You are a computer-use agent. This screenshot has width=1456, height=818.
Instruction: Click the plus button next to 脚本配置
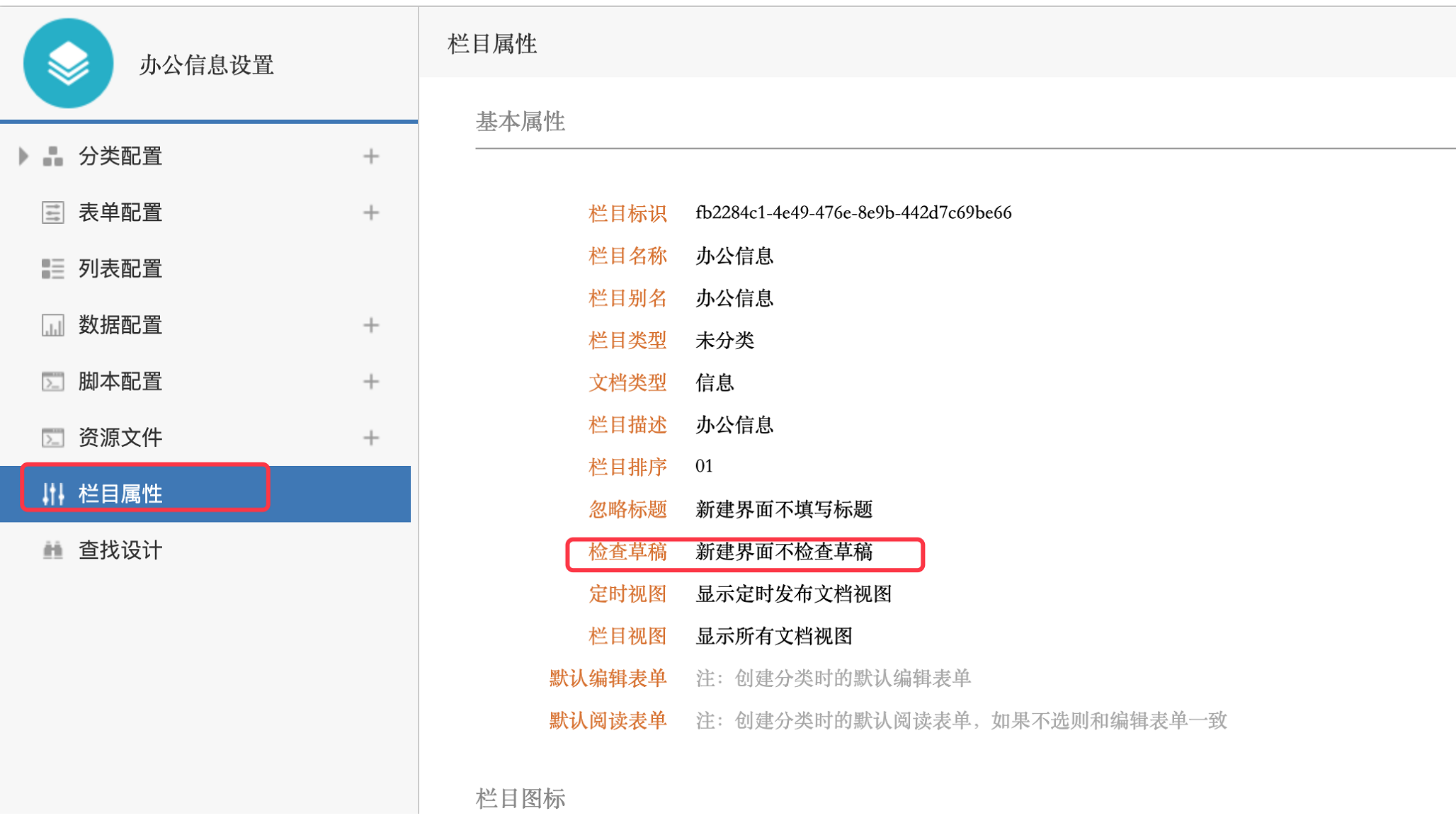[371, 382]
